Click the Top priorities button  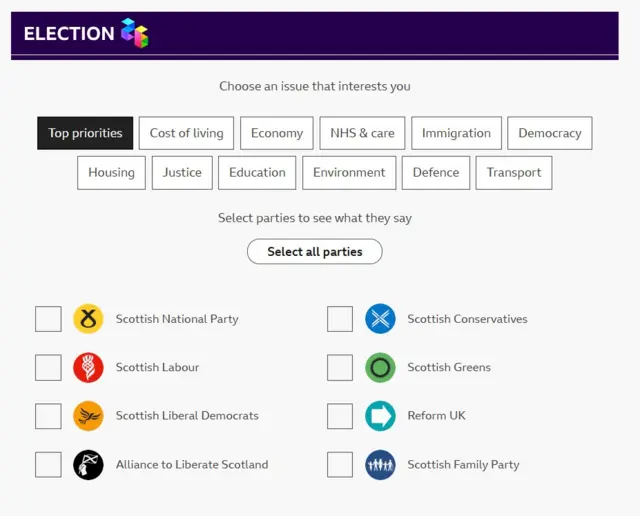(85, 133)
